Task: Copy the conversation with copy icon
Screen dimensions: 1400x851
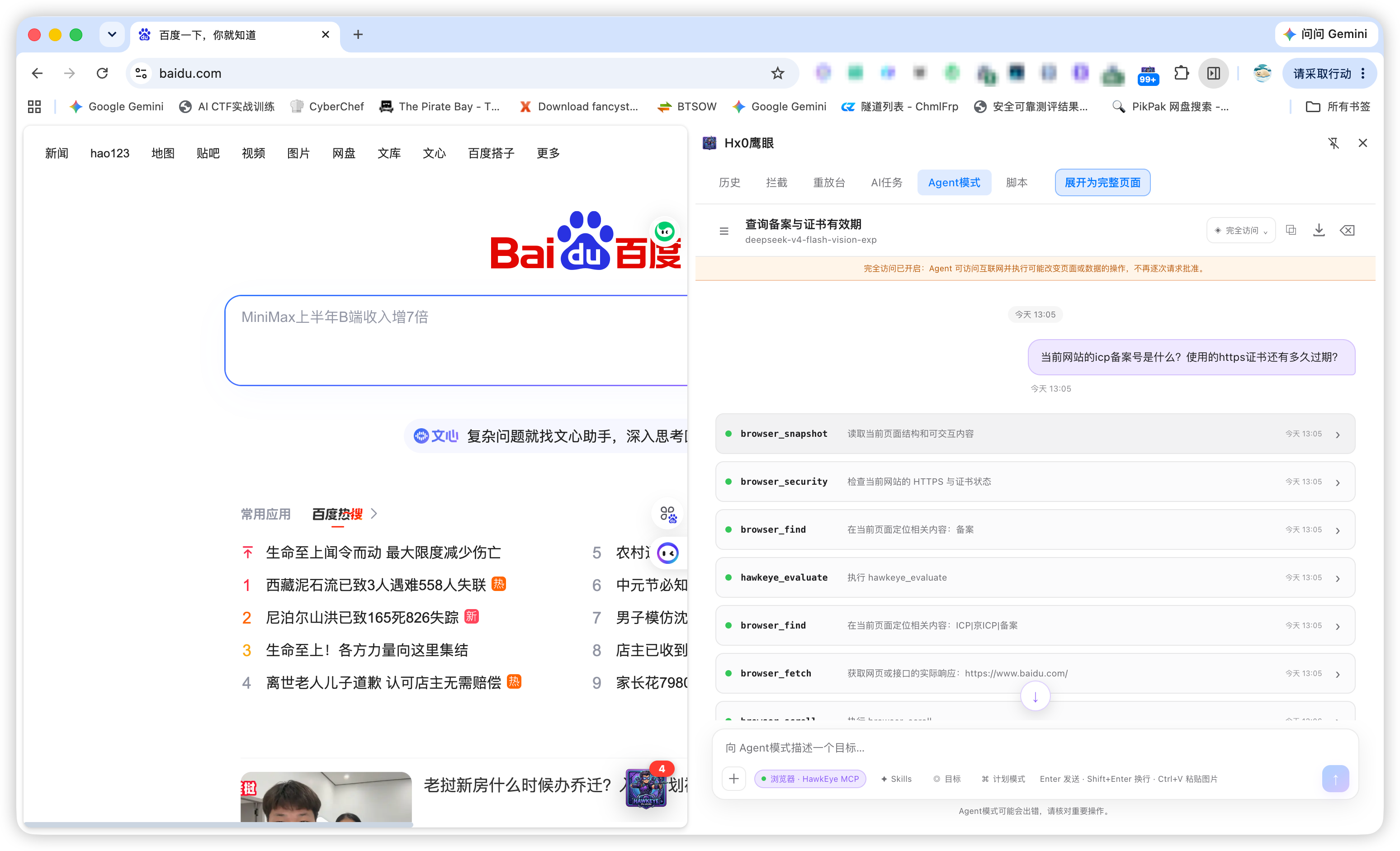Action: coord(1291,230)
